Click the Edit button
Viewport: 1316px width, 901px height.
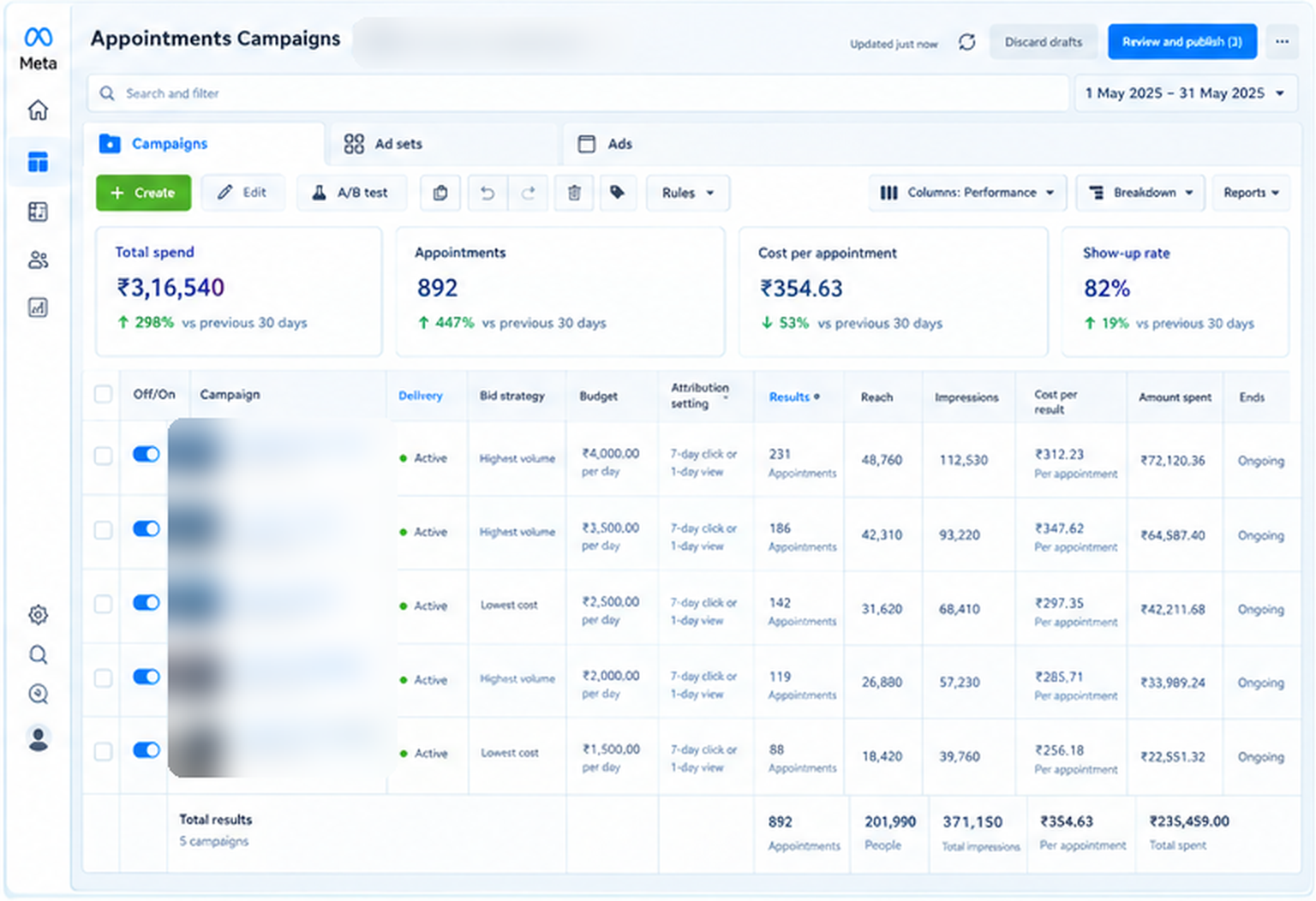point(242,193)
